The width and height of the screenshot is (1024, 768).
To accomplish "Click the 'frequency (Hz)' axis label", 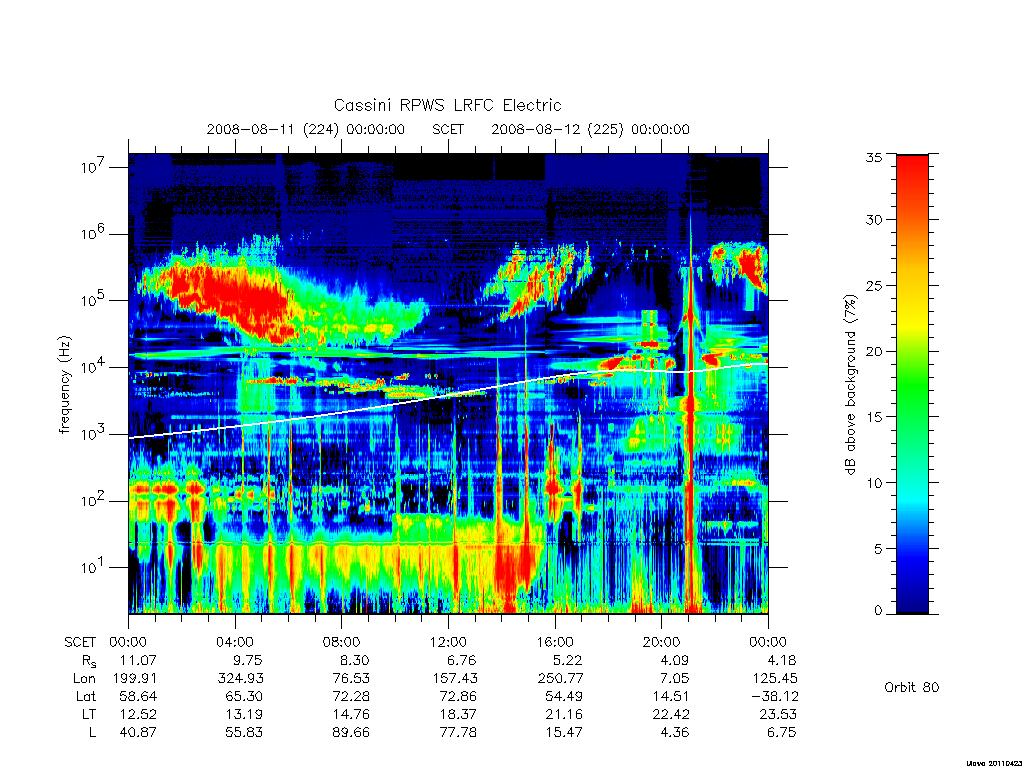I will click(x=64, y=385).
